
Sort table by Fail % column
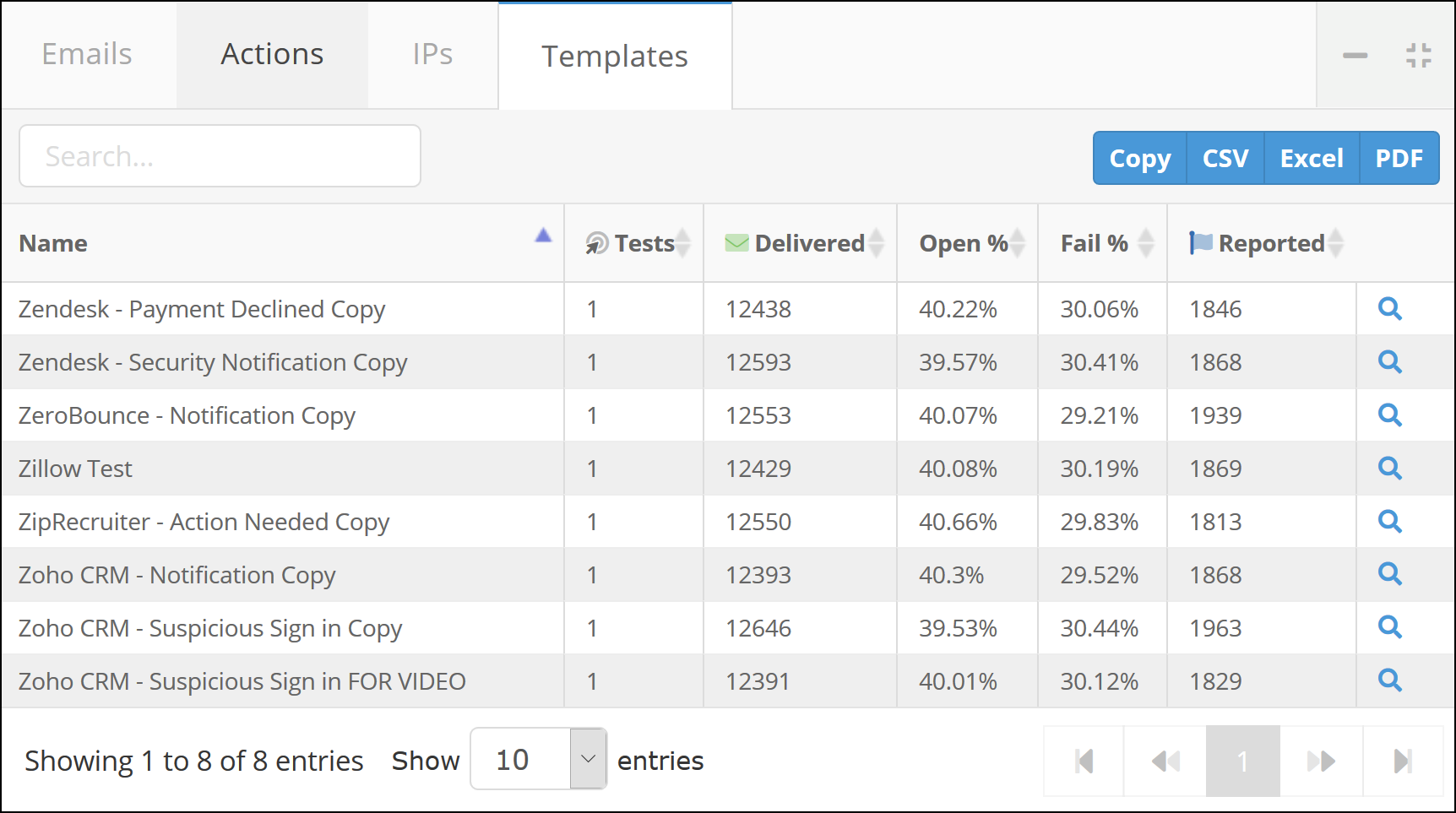[x=1103, y=243]
